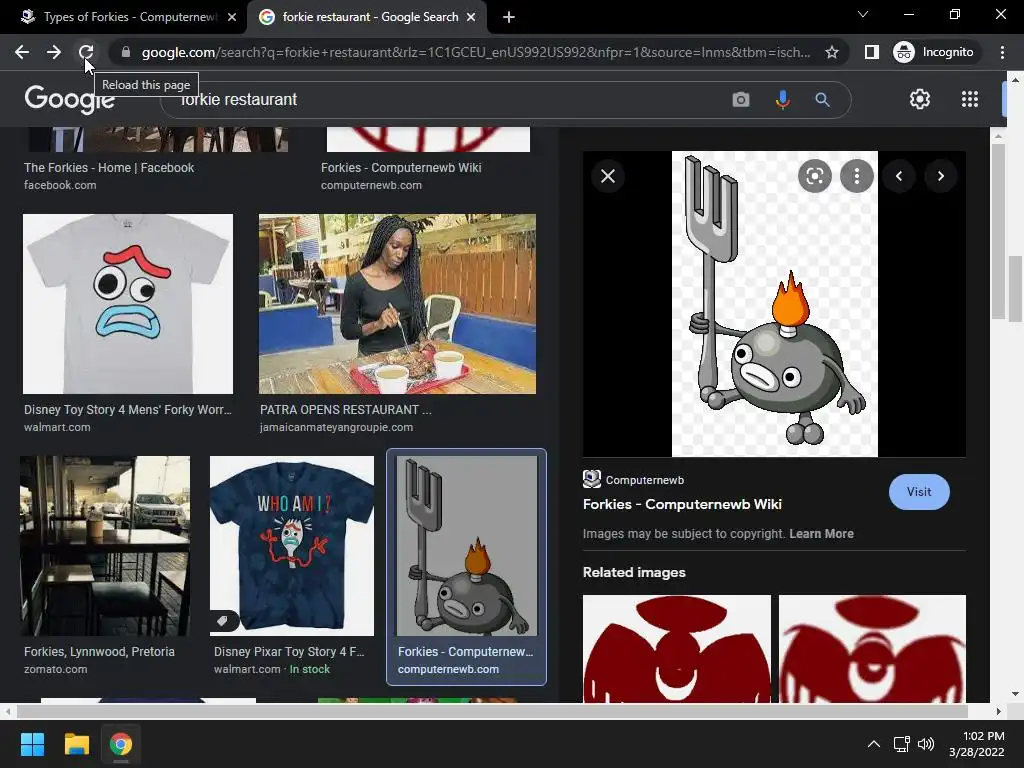Open a new browser tab

pyautogui.click(x=509, y=17)
